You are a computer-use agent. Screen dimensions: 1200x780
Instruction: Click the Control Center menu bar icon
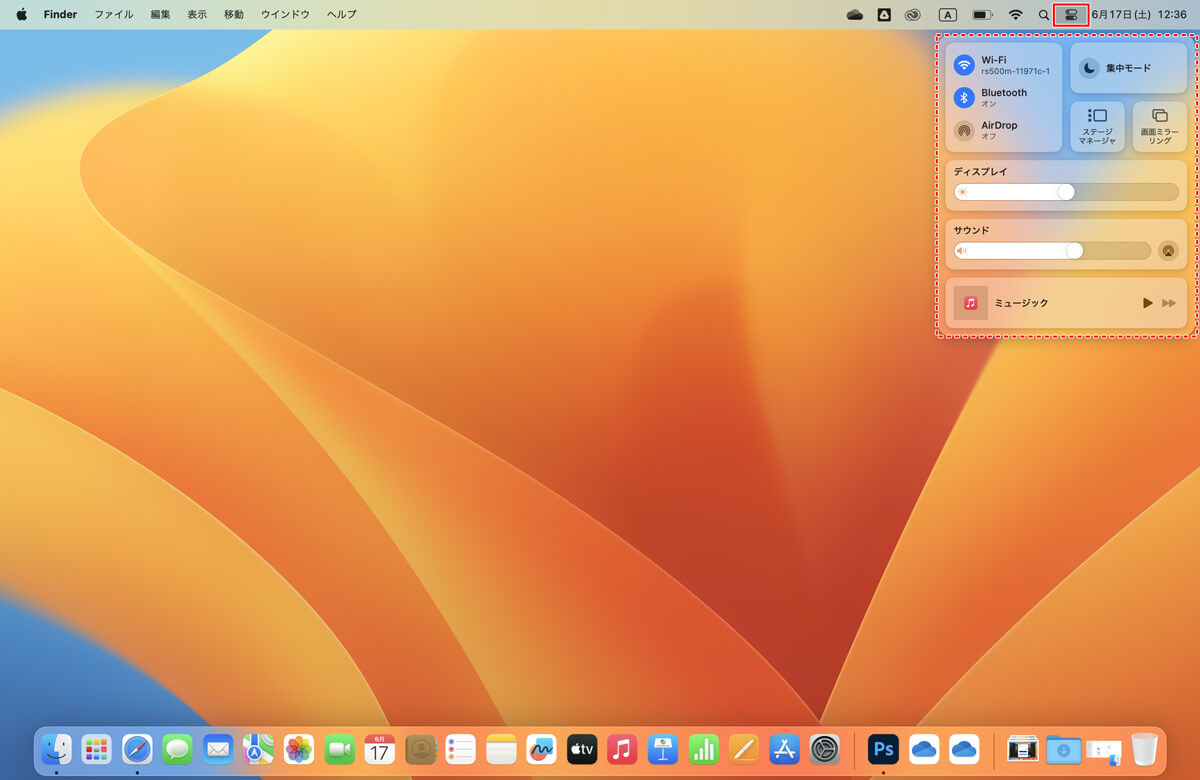(x=1071, y=15)
